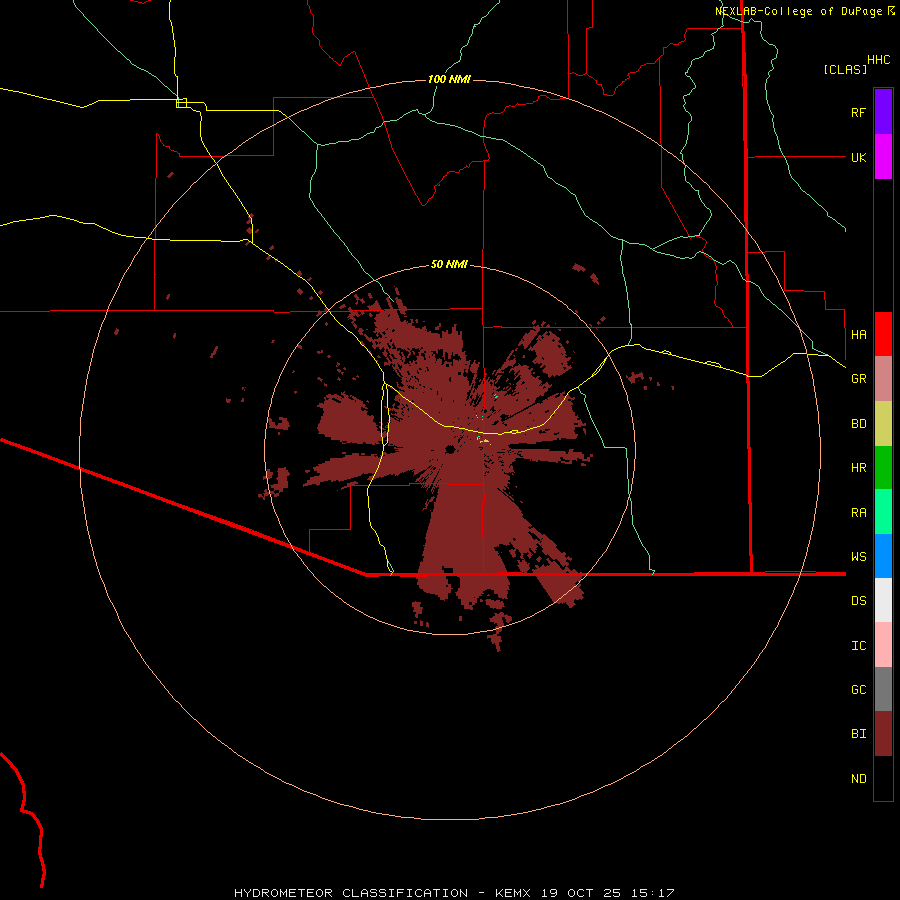900x900 pixels.
Task: Click the UK magenta legend swatch
Action: (x=883, y=157)
